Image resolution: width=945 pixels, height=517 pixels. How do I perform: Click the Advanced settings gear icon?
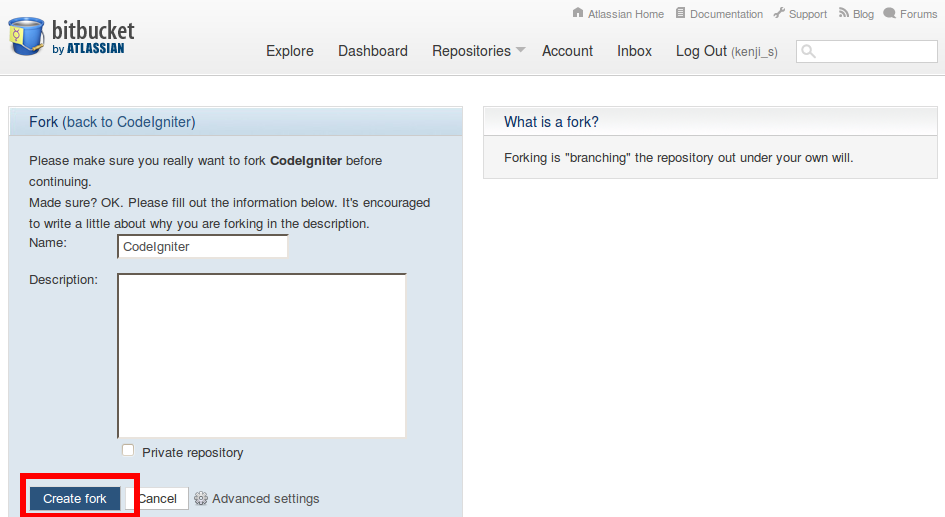(x=201, y=498)
